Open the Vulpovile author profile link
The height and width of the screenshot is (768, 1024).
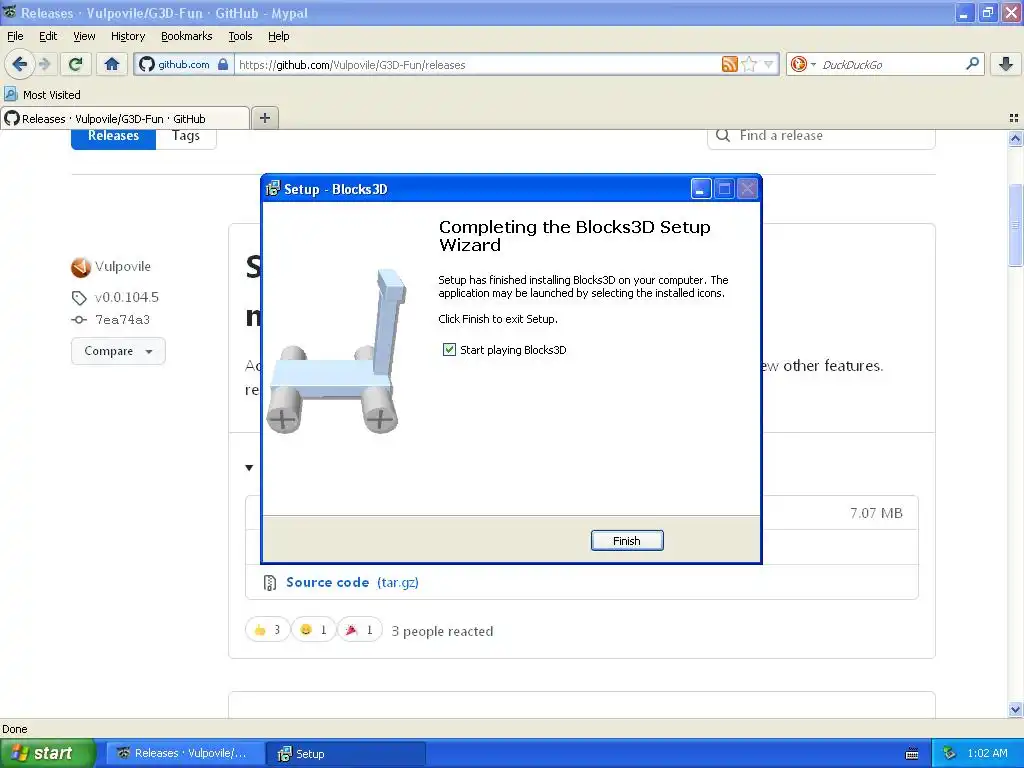pyautogui.click(x=123, y=266)
